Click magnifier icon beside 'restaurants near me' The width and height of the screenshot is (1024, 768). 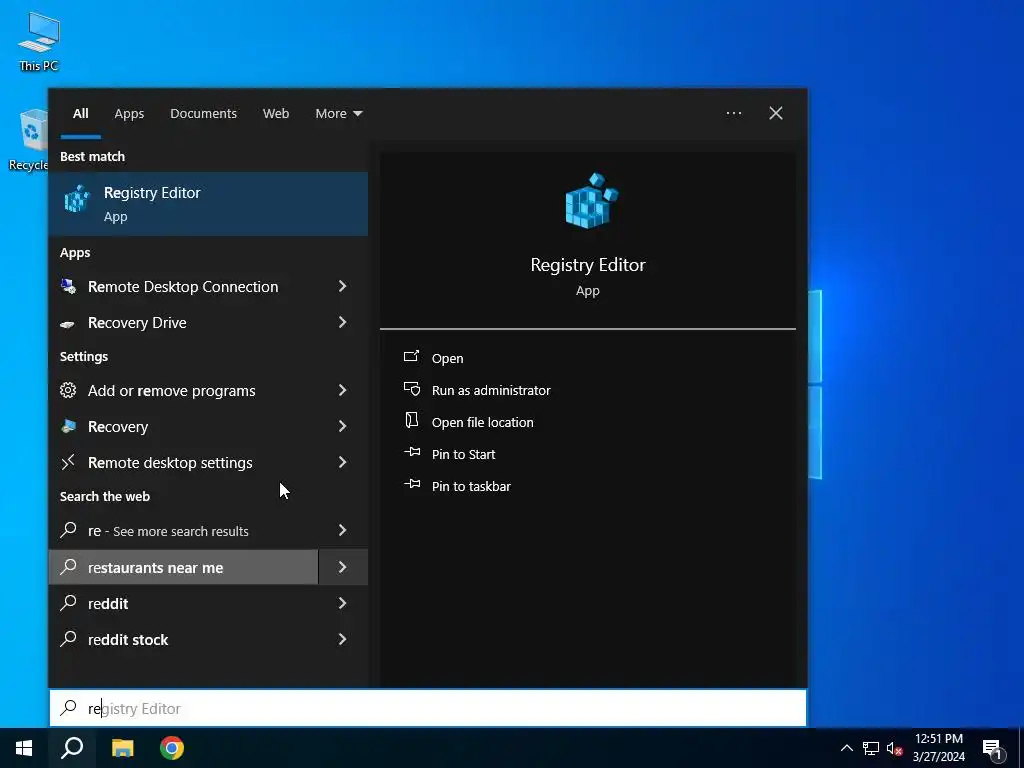click(x=68, y=567)
